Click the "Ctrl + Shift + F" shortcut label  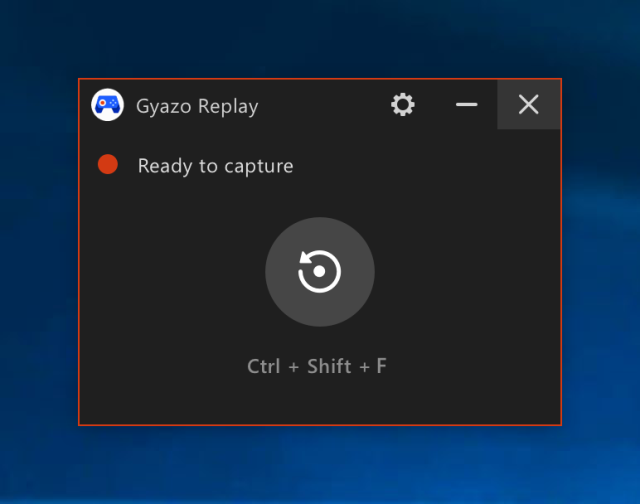[317, 366]
